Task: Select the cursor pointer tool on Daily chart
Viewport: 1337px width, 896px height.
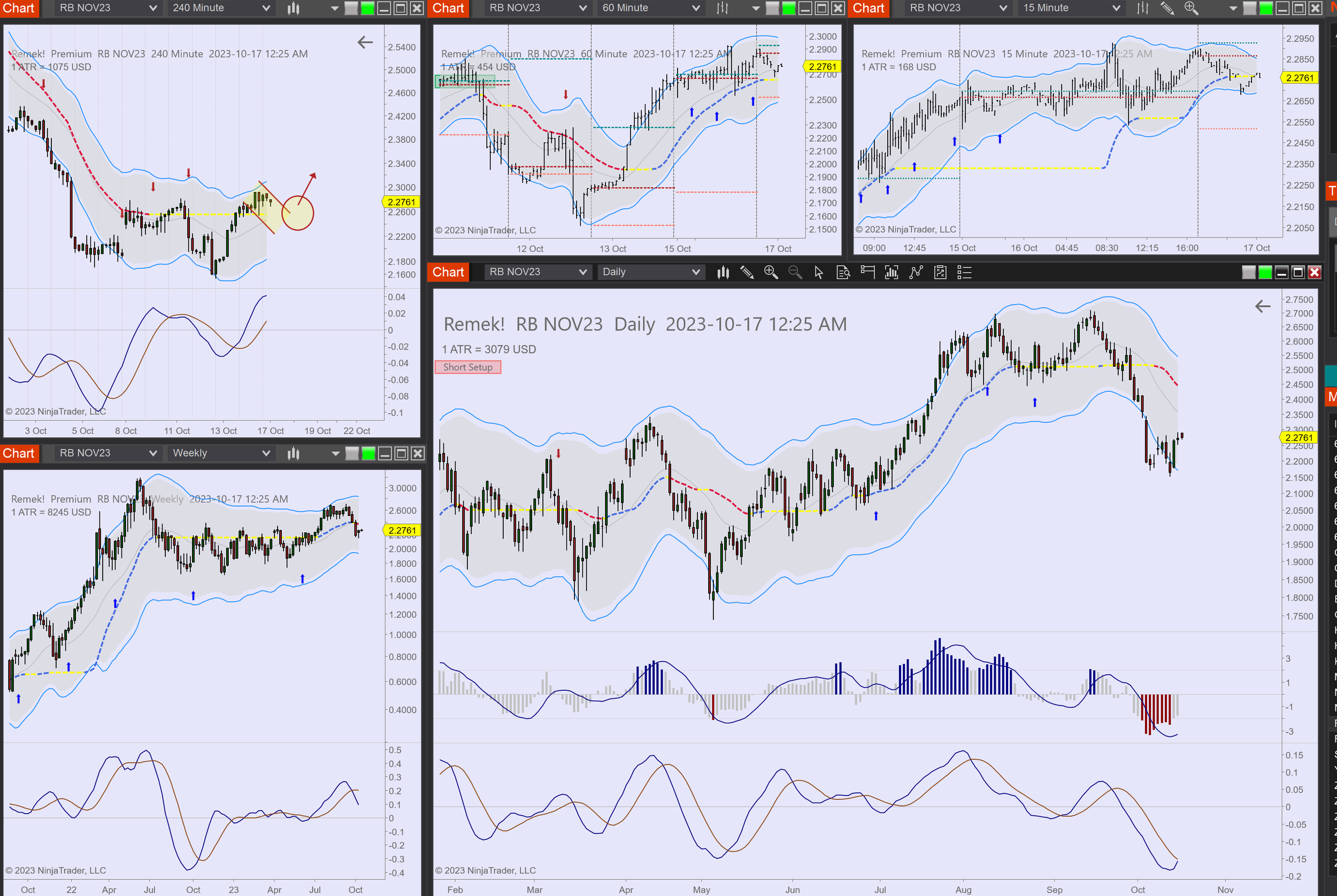Action: tap(819, 273)
